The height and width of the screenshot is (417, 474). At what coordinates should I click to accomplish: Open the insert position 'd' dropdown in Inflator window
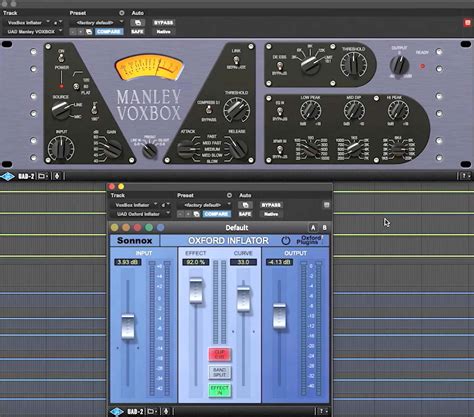[x=165, y=205]
